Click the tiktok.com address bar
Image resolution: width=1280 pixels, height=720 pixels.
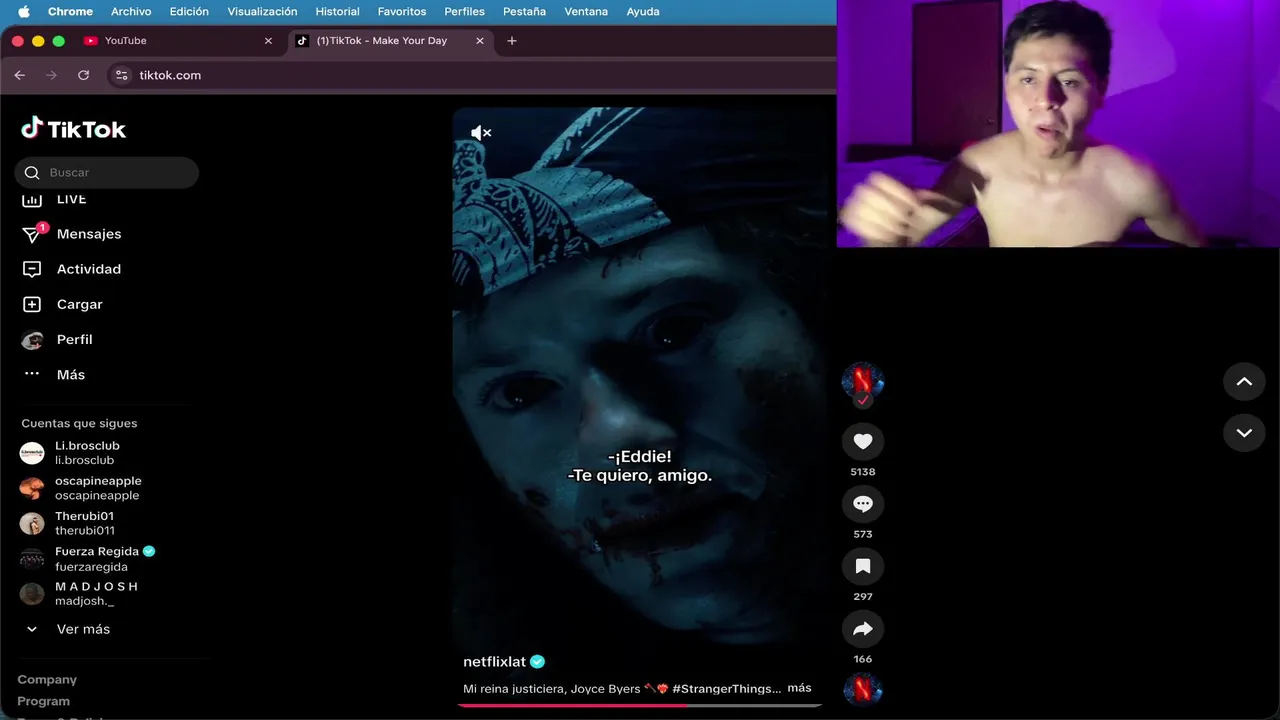click(470, 75)
